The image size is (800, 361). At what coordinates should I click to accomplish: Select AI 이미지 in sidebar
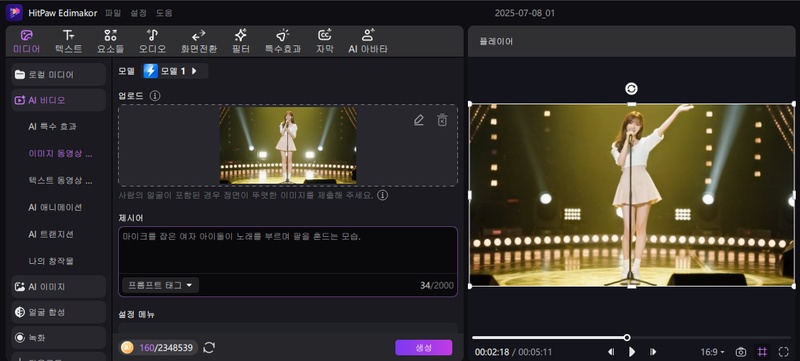[58, 287]
